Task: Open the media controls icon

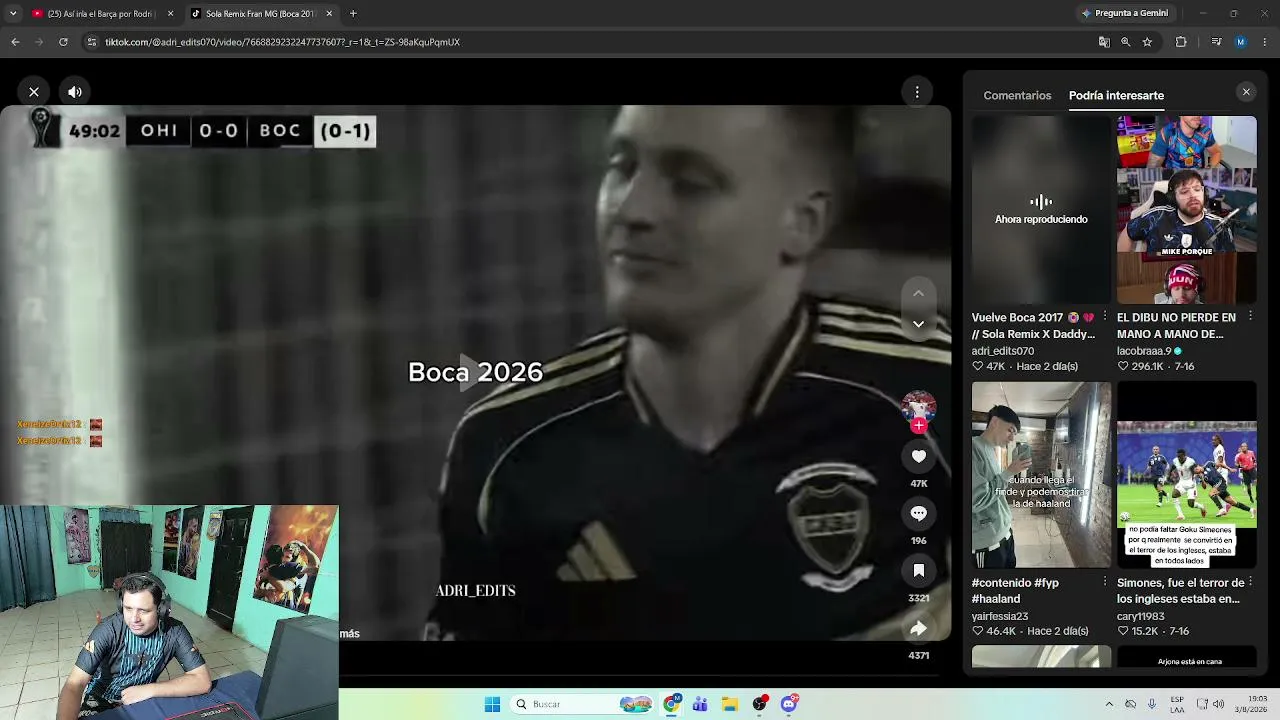Action: pos(1216,42)
